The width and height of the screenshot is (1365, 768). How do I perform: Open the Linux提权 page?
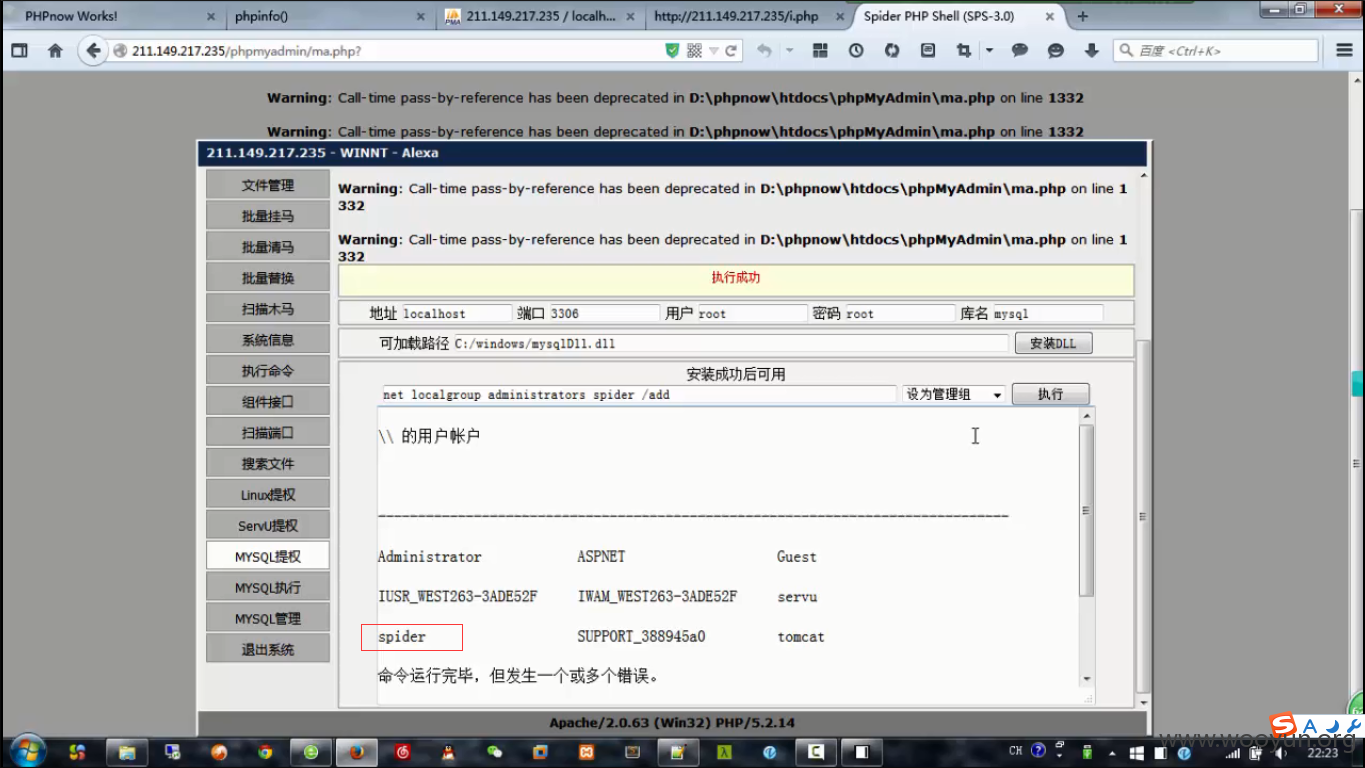(x=267, y=495)
